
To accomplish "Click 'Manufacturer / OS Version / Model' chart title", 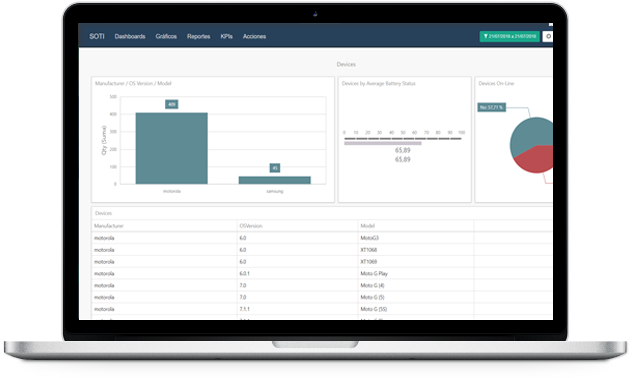I will coord(133,83).
